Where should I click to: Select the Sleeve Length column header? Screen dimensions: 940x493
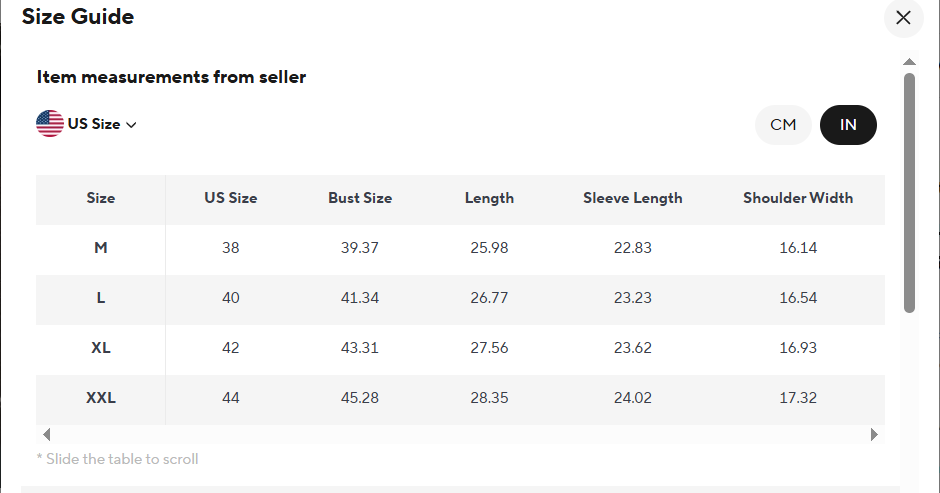tap(633, 198)
